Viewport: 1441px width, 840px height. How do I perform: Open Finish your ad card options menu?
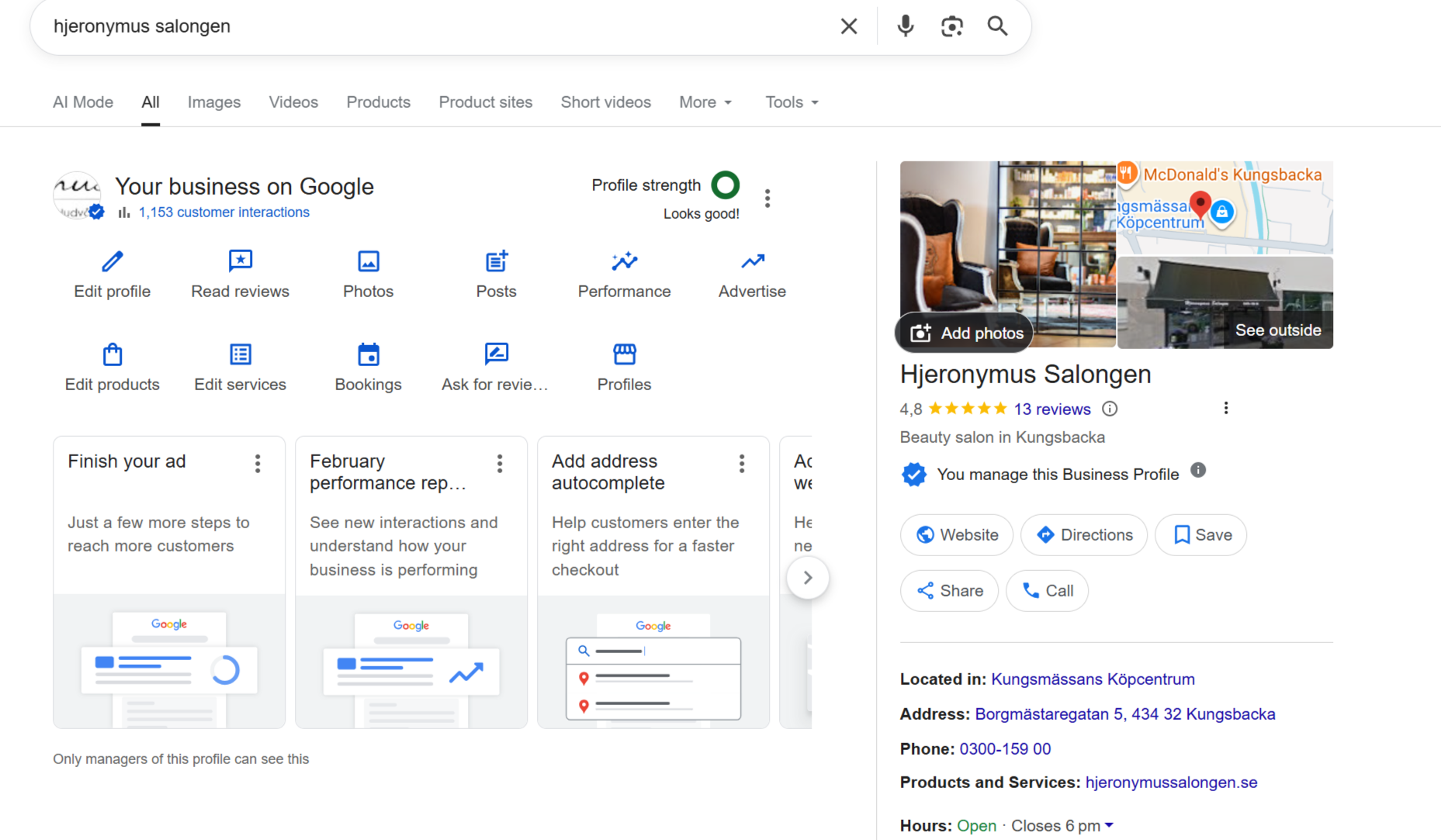click(x=258, y=464)
